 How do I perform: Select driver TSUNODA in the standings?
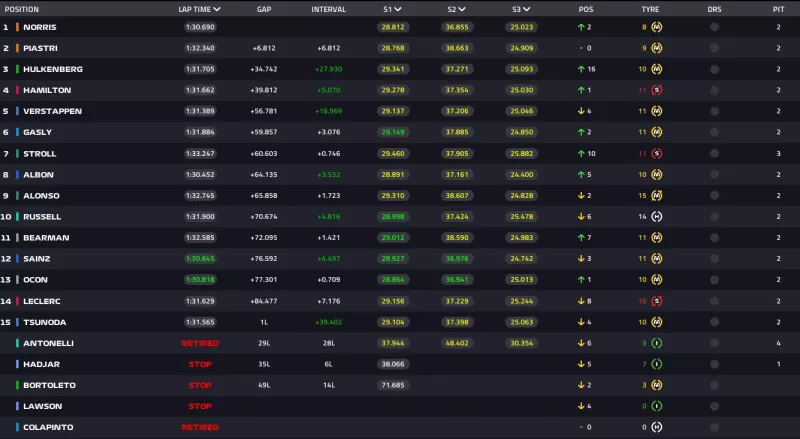coord(44,322)
